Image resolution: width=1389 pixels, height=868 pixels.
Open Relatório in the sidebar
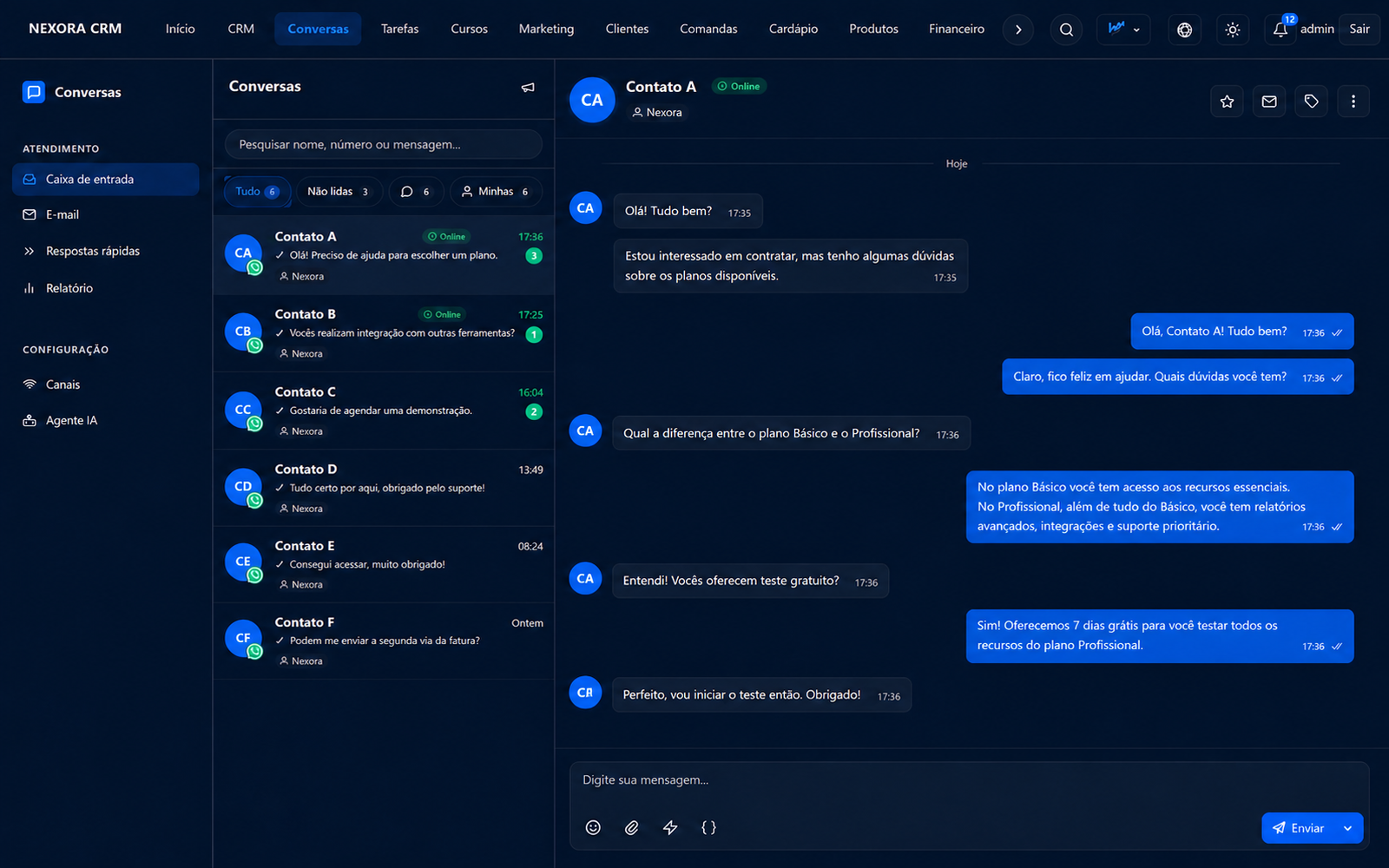click(106, 288)
